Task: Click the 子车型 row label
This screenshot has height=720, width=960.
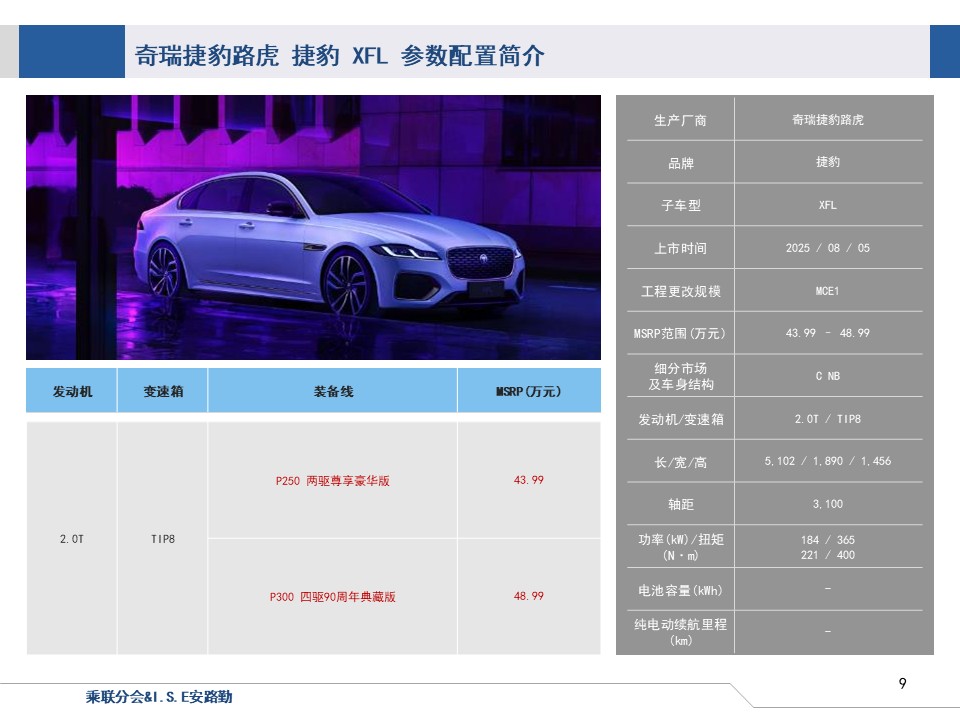Action: (x=680, y=205)
